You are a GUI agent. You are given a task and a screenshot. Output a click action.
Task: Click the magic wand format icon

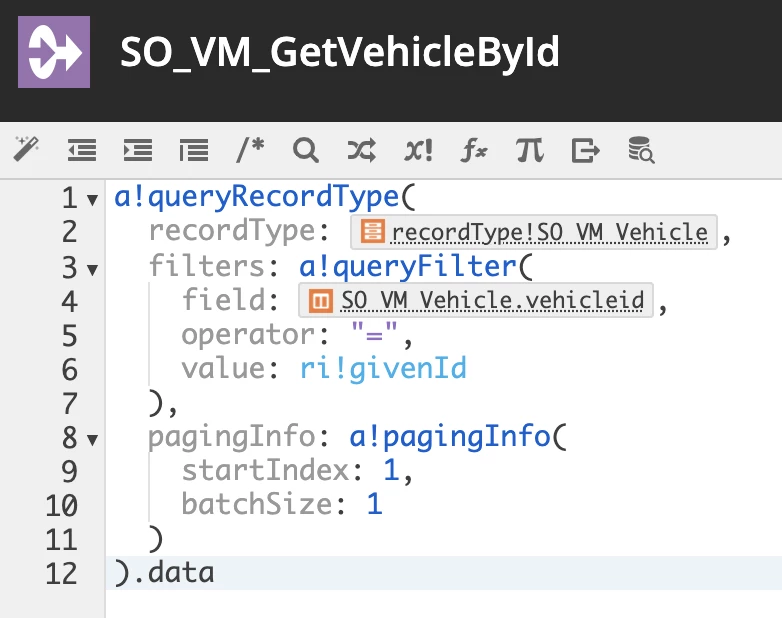click(26, 149)
